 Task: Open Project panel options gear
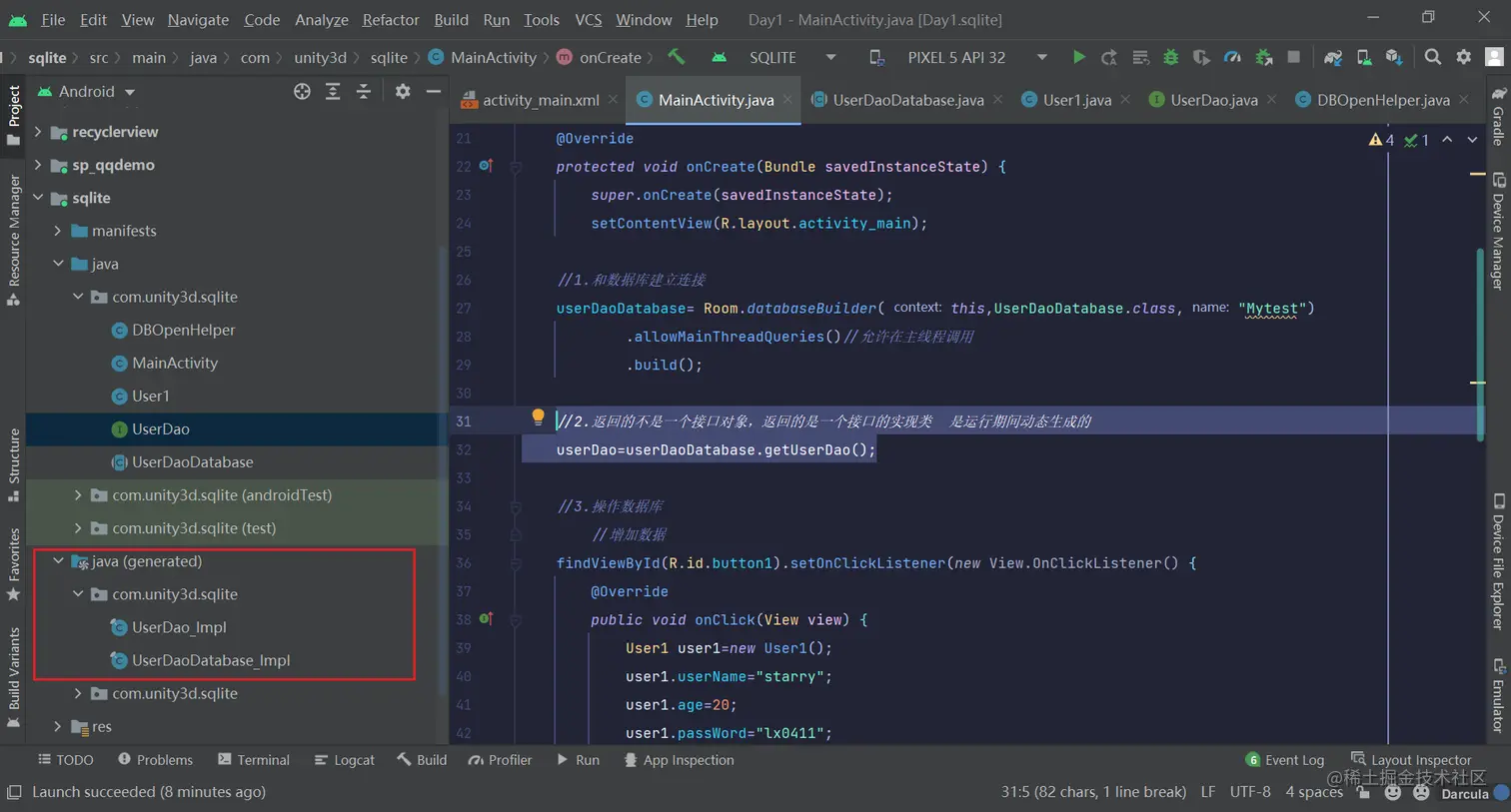click(403, 91)
